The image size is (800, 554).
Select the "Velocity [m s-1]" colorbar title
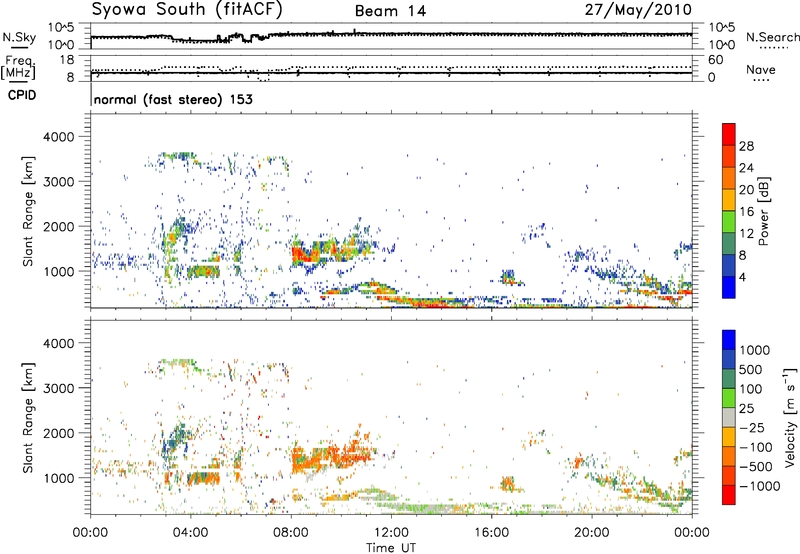point(790,417)
